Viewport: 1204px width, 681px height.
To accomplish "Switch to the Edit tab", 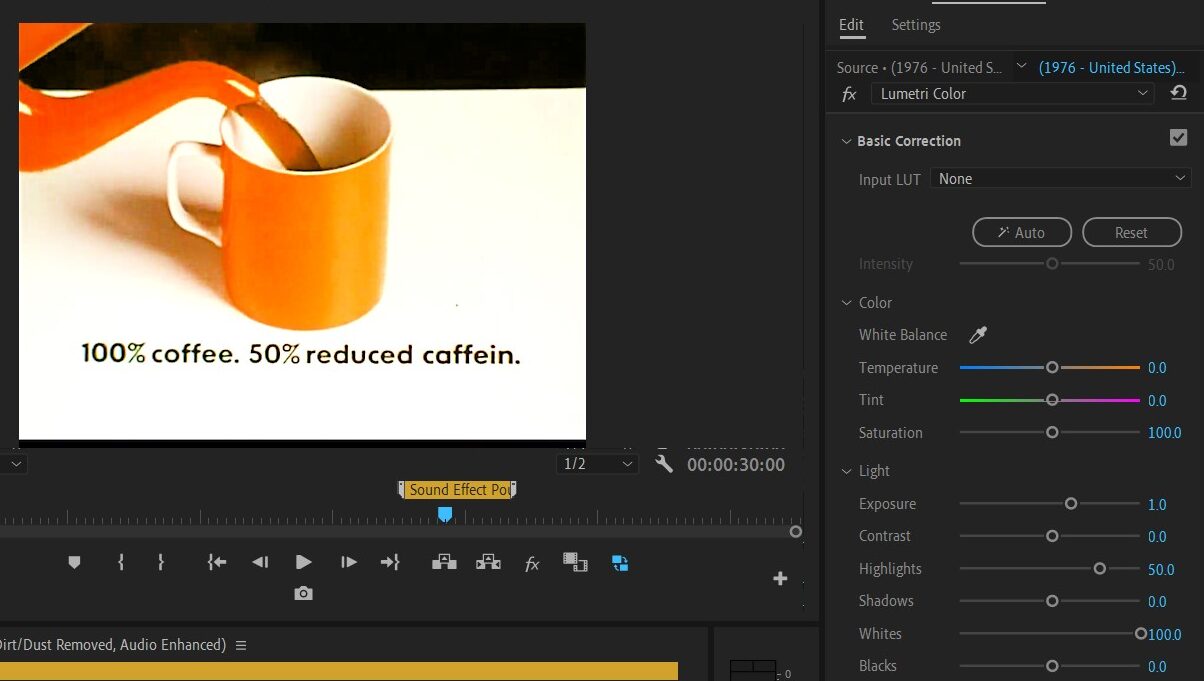I will pyautogui.click(x=852, y=25).
